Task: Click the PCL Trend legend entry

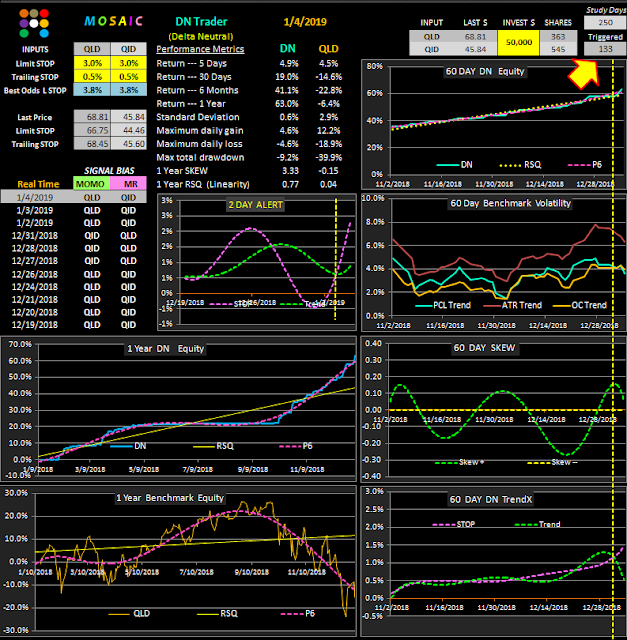Action: [443, 305]
